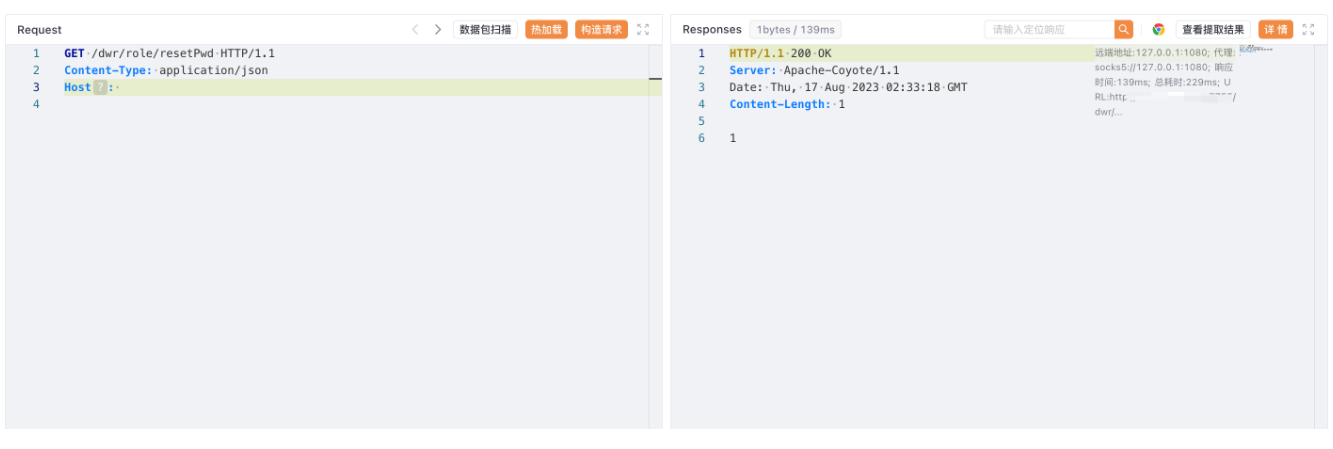Viewport: 1333px width, 449px height.
Task: Click the response search input field
Action: coord(1049,30)
